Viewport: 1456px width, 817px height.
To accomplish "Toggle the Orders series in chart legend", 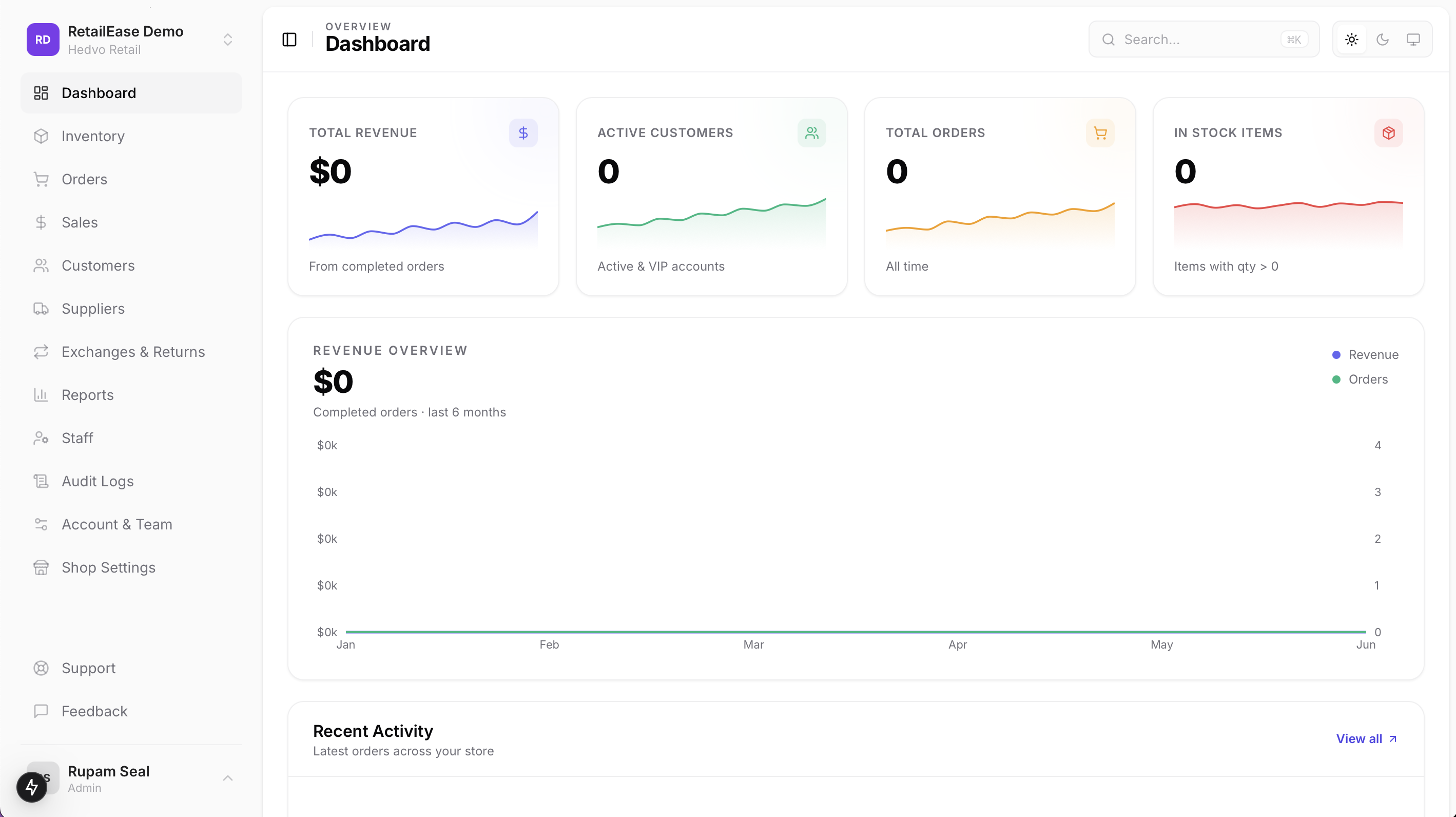I will tap(1360, 379).
